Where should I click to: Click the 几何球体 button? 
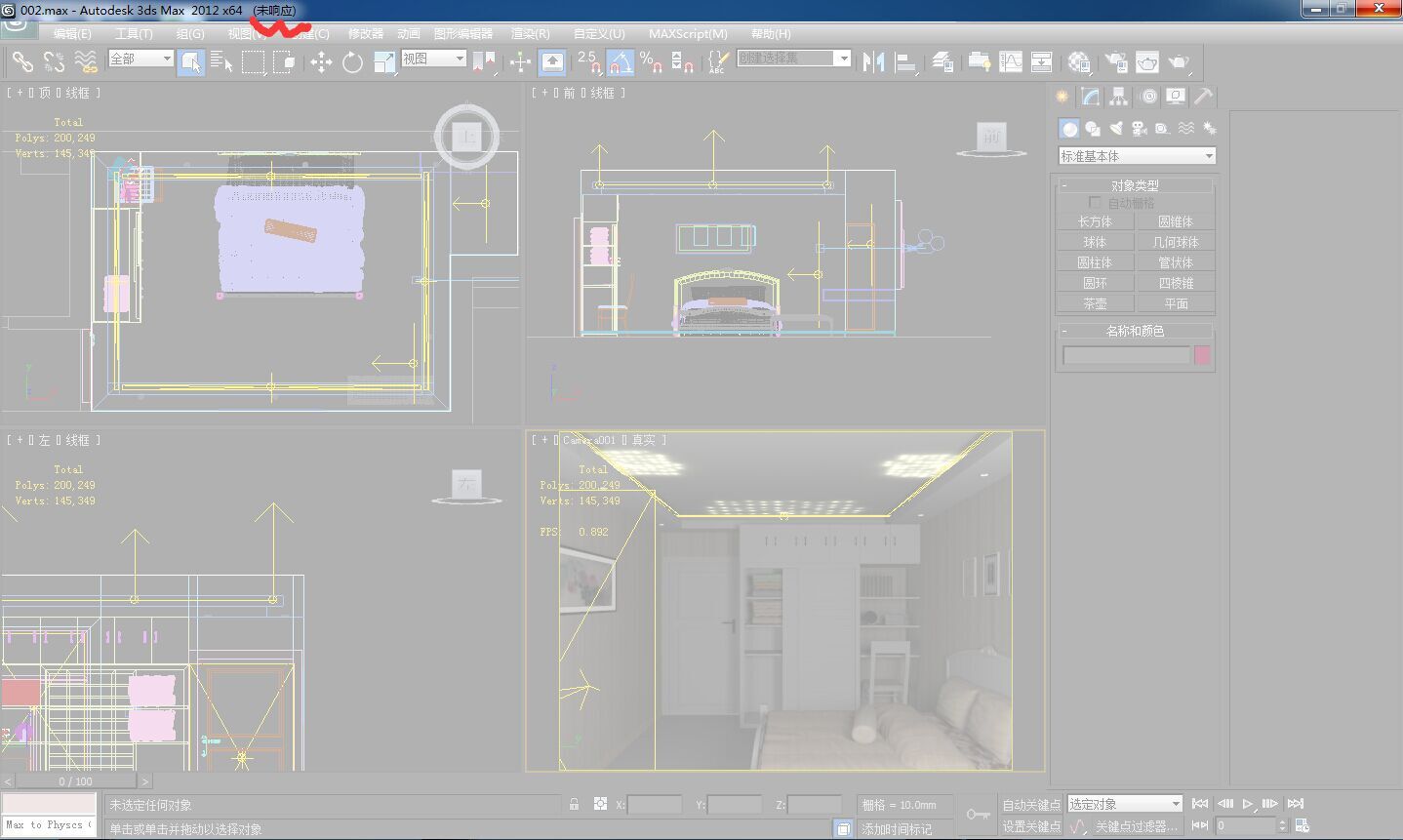(1176, 242)
